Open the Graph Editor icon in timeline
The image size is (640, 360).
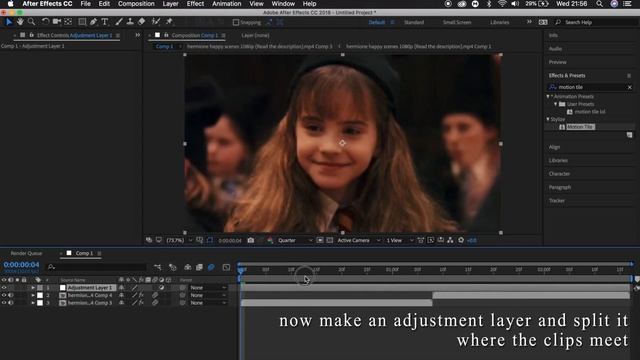pyautogui.click(x=226, y=267)
